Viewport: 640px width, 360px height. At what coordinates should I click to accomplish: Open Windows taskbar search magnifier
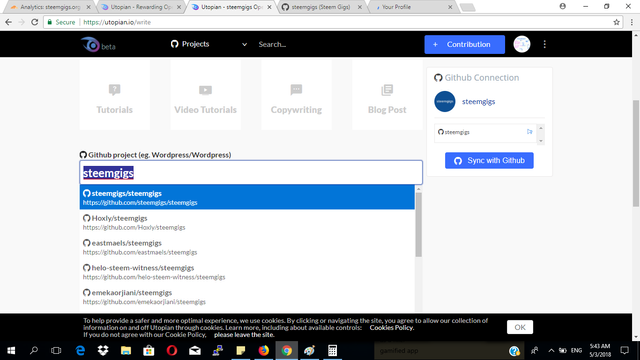tap(34, 350)
